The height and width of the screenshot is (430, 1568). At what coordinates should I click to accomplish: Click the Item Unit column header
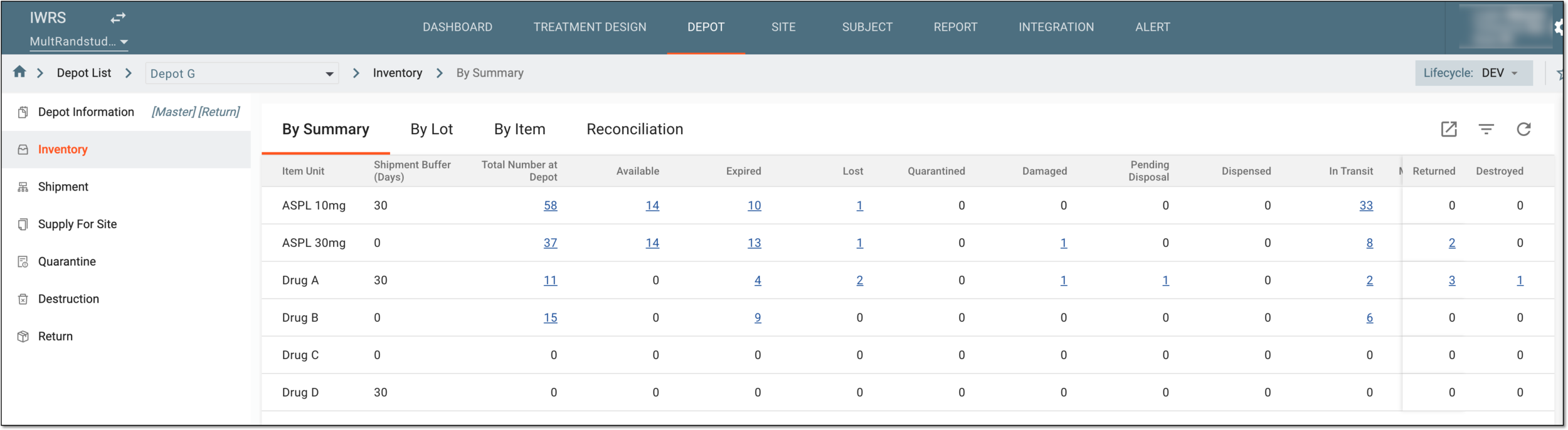click(303, 171)
